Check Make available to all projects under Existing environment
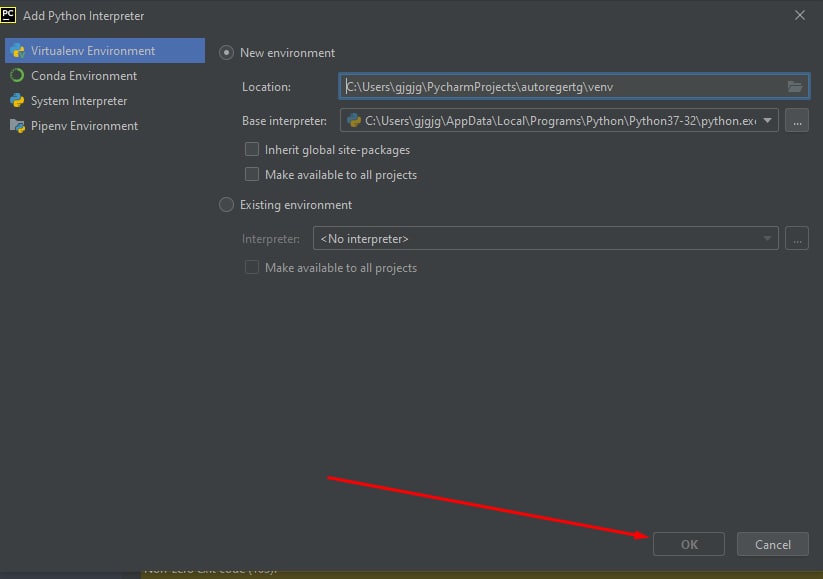 click(x=252, y=267)
